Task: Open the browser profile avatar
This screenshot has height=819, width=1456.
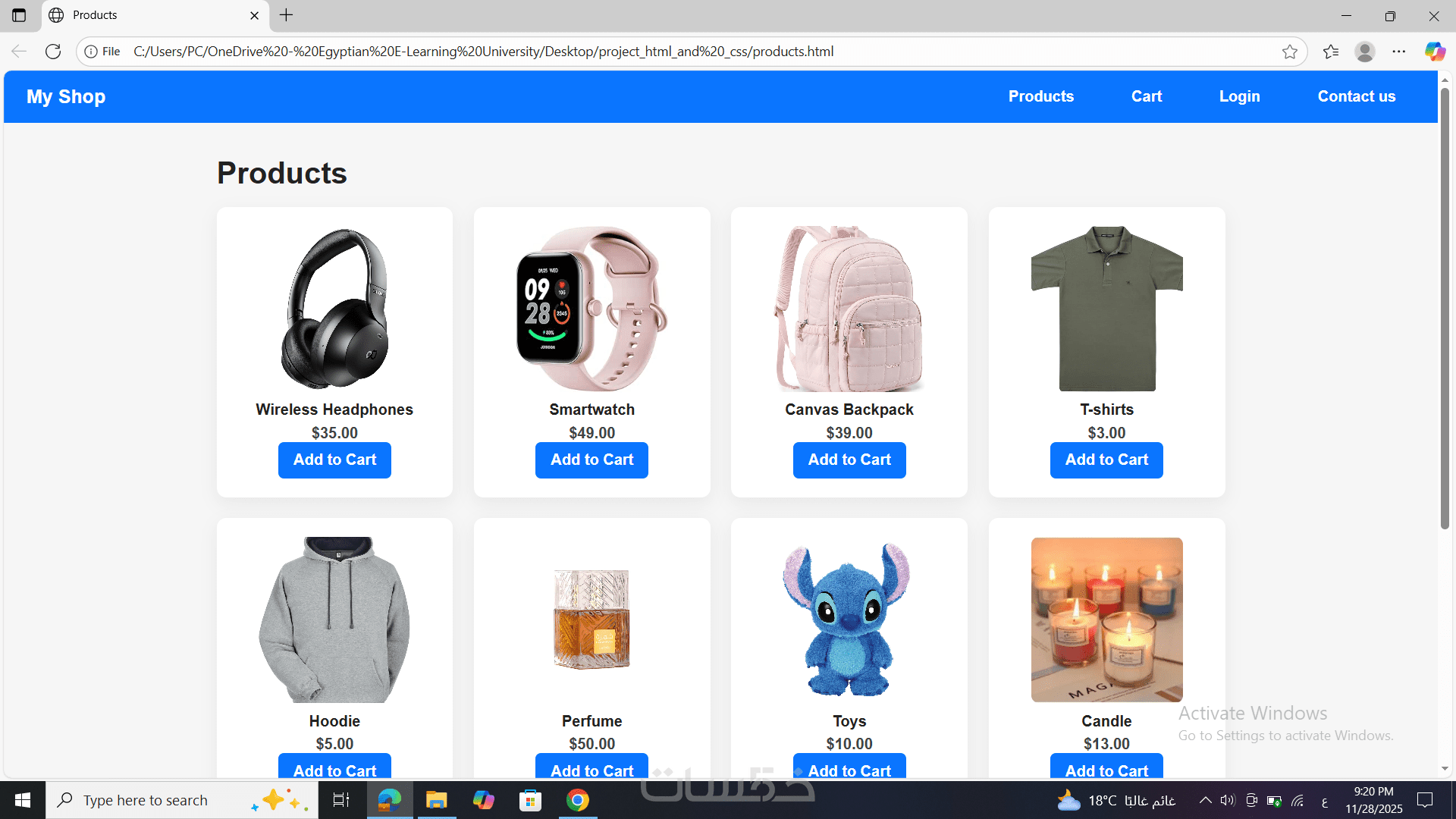Action: coord(1365,52)
